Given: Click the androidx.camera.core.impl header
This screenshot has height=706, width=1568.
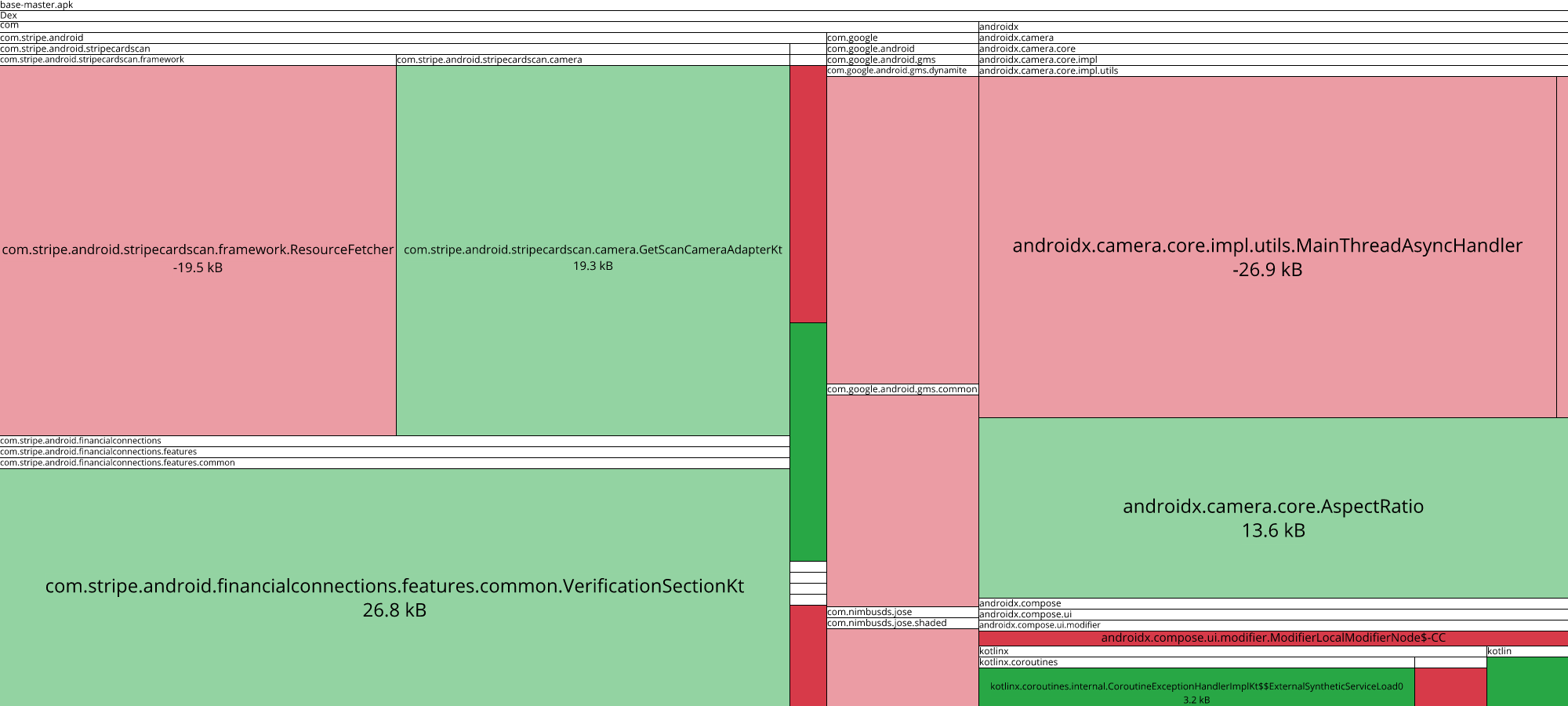Looking at the screenshot, I should pyautogui.click(x=1273, y=60).
